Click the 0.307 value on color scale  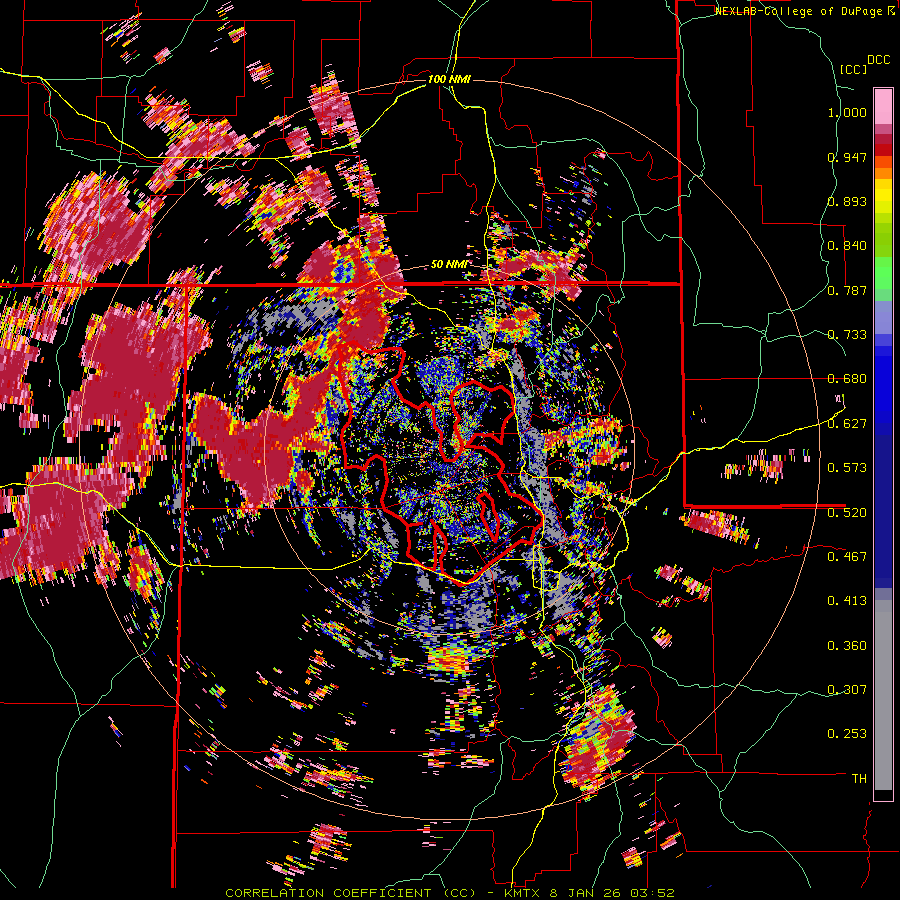click(x=847, y=690)
